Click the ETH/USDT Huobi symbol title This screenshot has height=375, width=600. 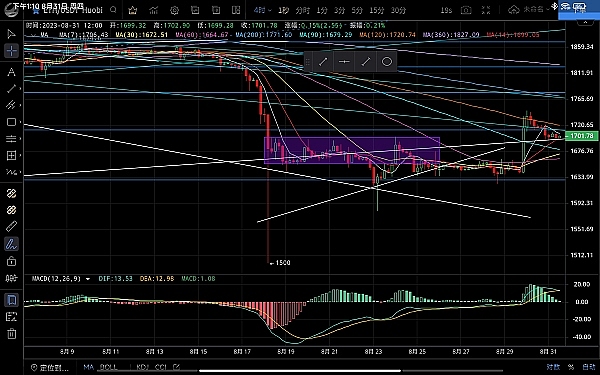(x=73, y=10)
